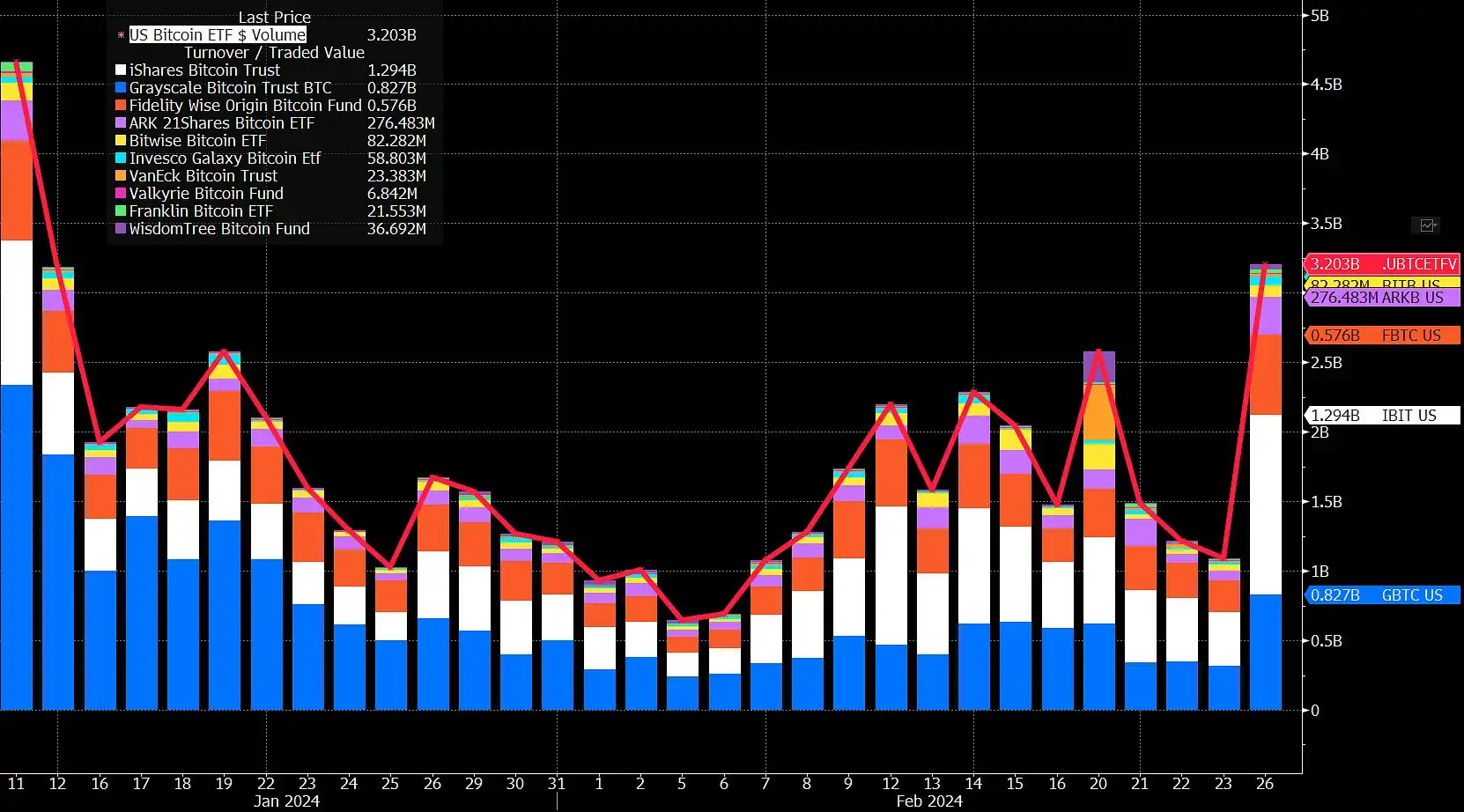Click the Valkyrie Bitcoin Fund pink legend swatch
The height and width of the screenshot is (812, 1464).
121,194
